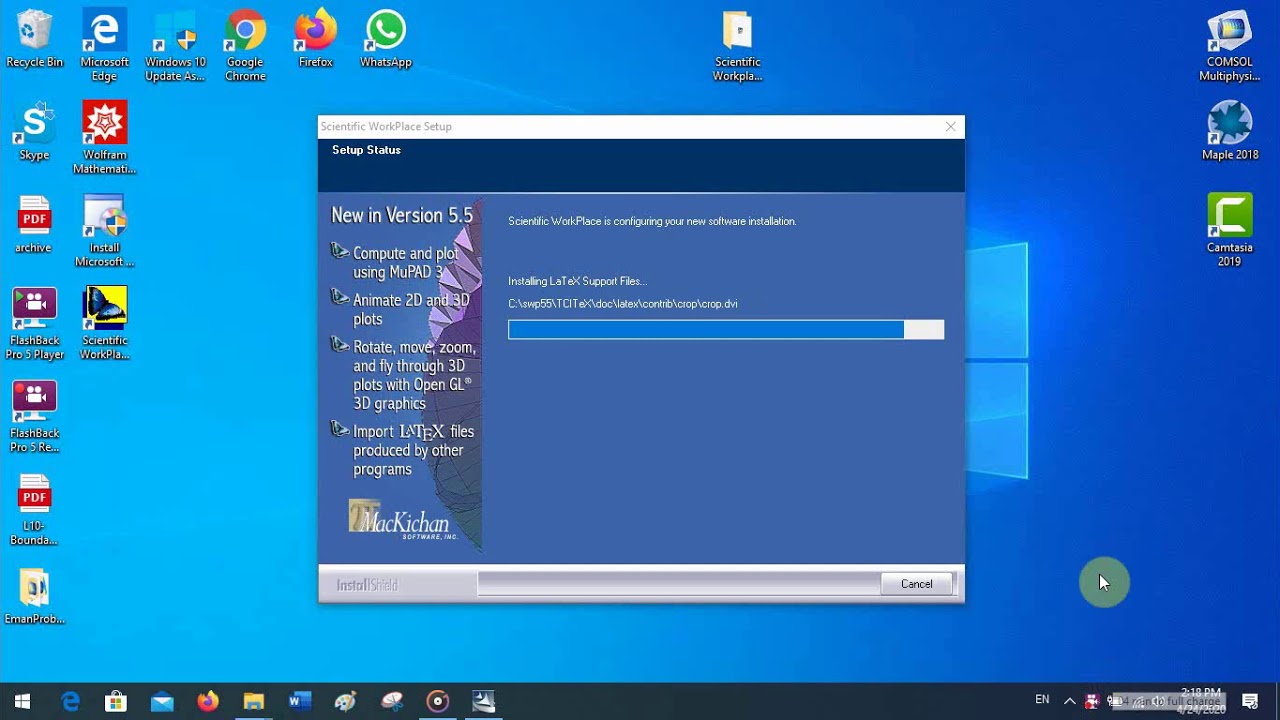
Task: Switch to the setup installer taskbar icon
Action: [484, 701]
